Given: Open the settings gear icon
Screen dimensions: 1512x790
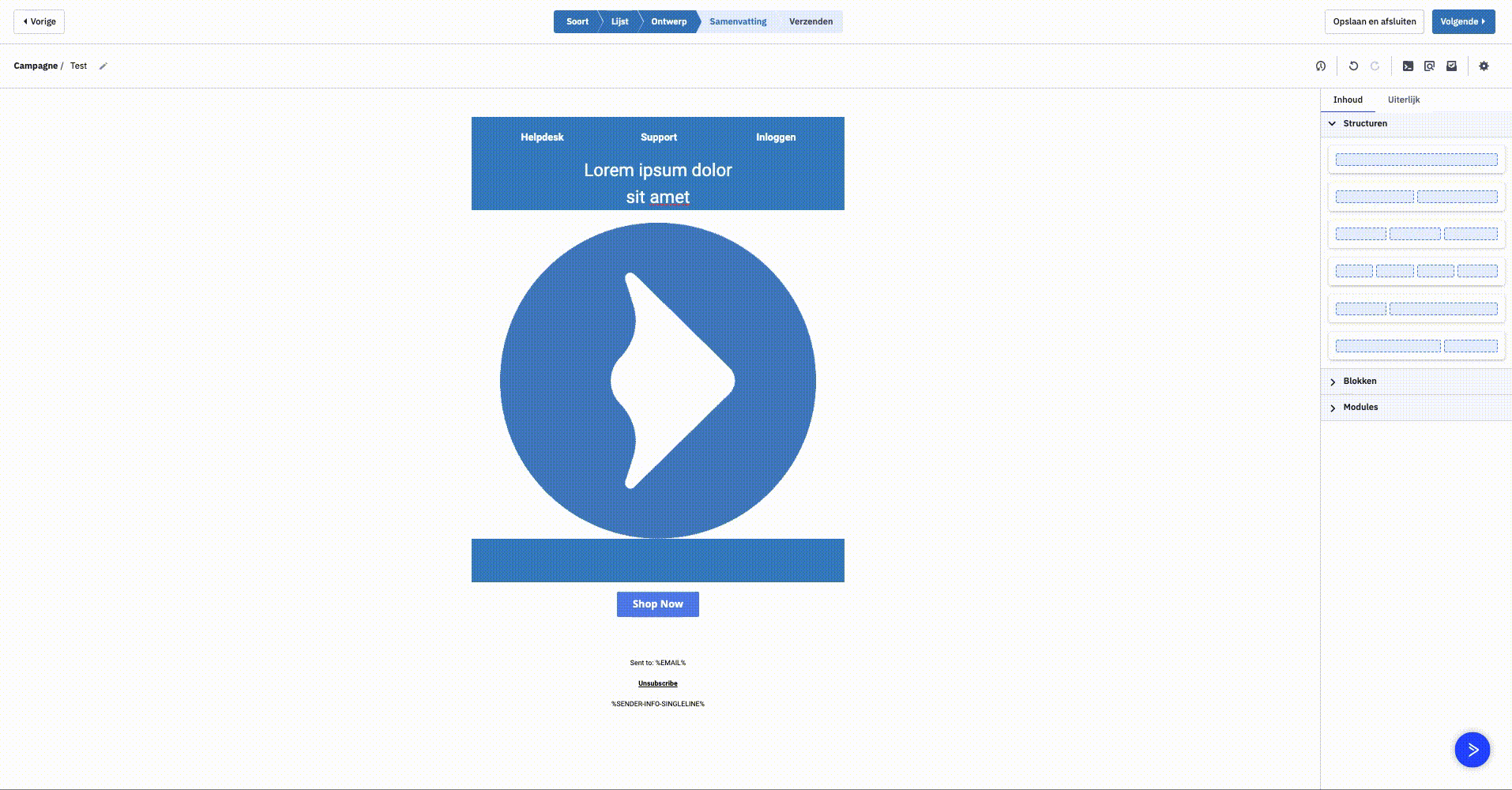Looking at the screenshot, I should click(1484, 66).
